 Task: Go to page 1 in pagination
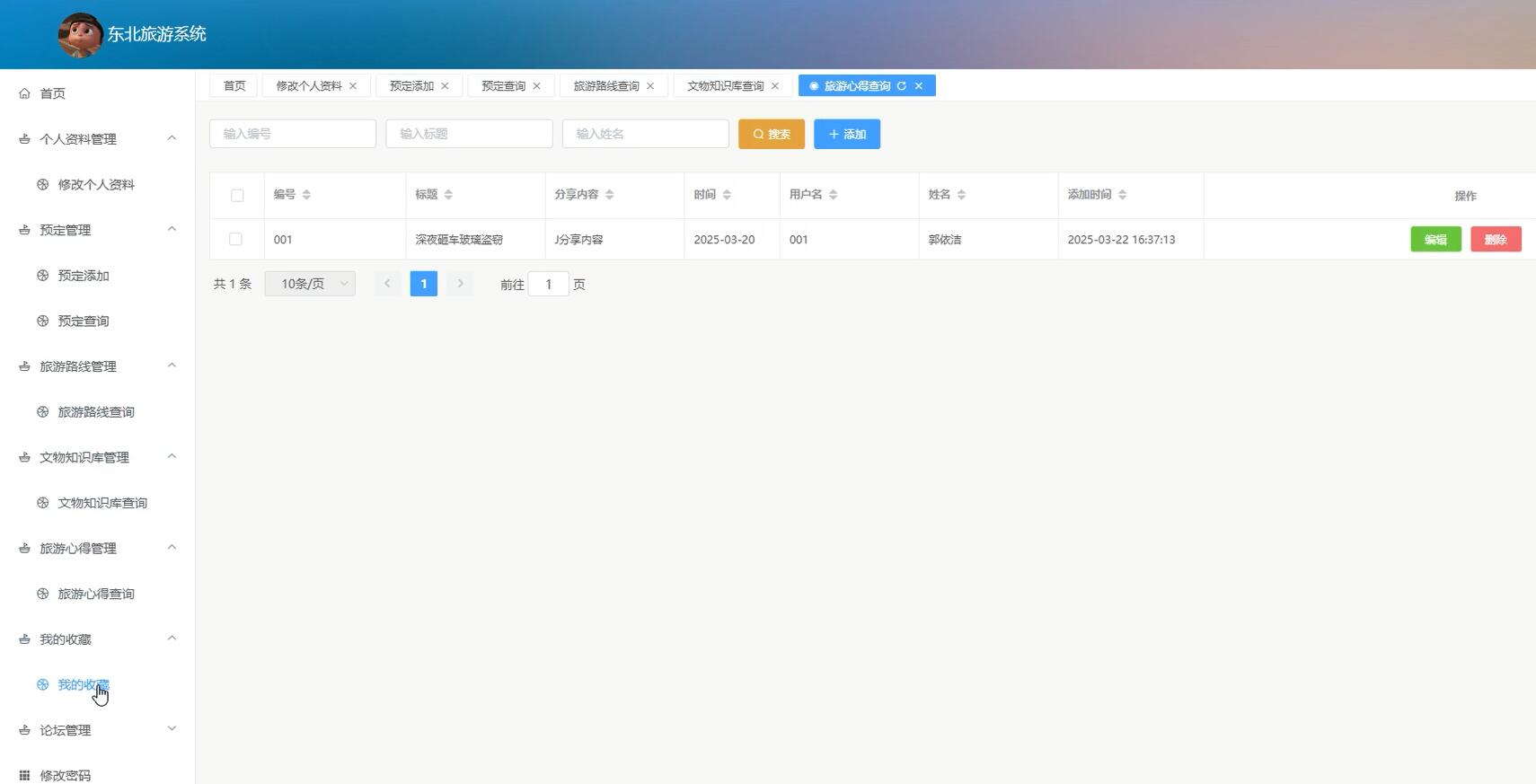coord(424,284)
